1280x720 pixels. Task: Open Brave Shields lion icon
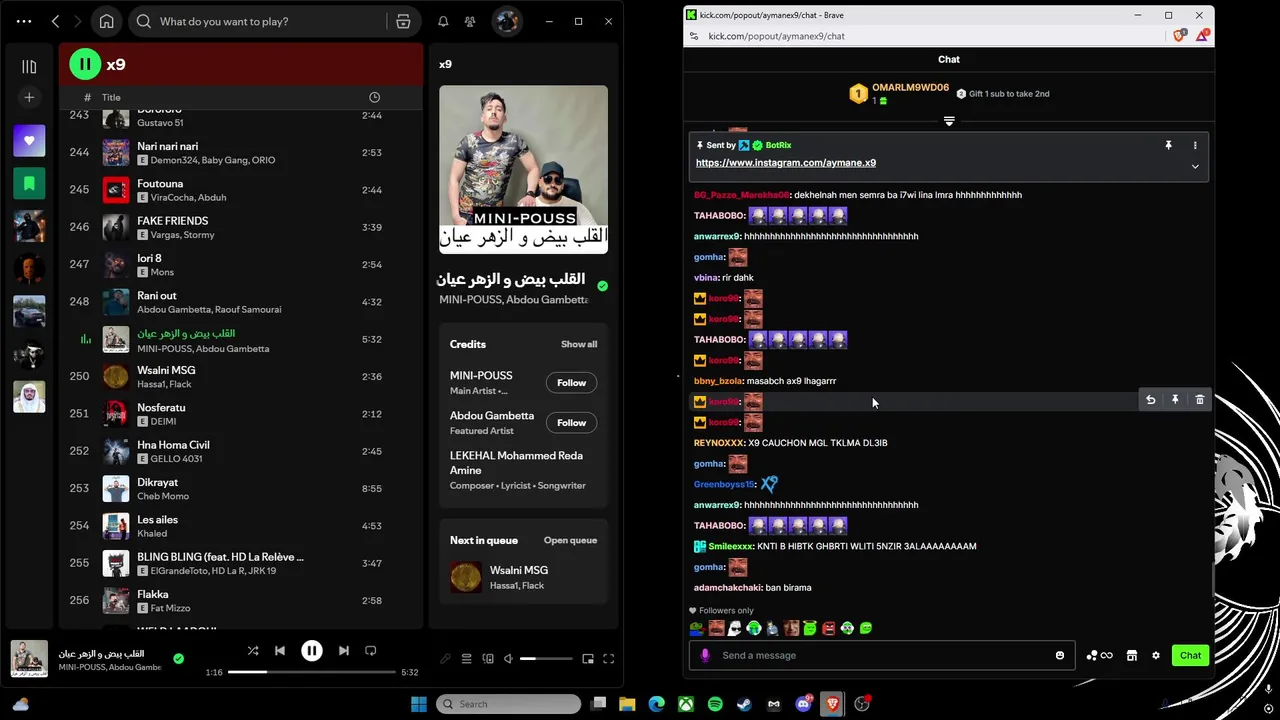click(1180, 35)
